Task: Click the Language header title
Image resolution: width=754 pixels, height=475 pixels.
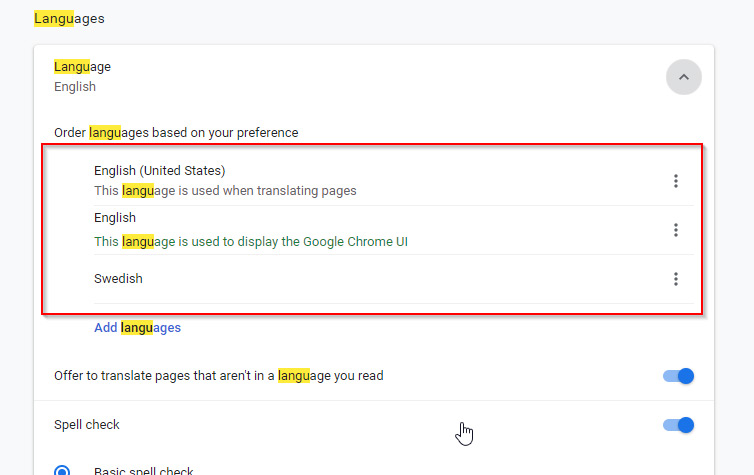Action: click(82, 67)
